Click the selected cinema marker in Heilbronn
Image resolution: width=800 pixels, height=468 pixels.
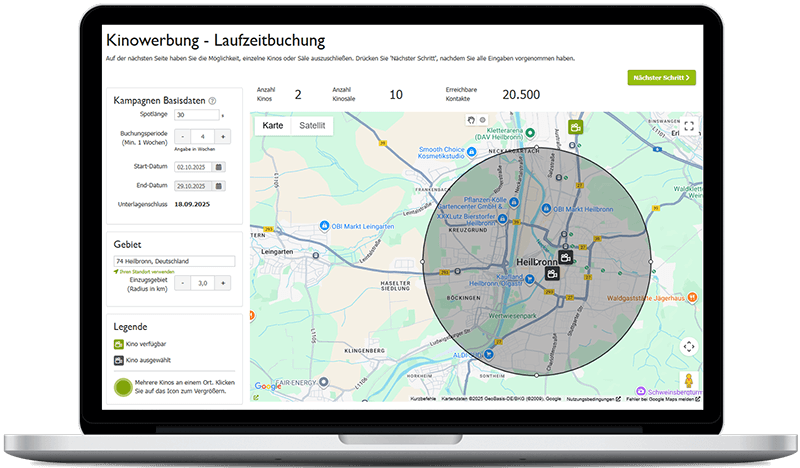552,273
